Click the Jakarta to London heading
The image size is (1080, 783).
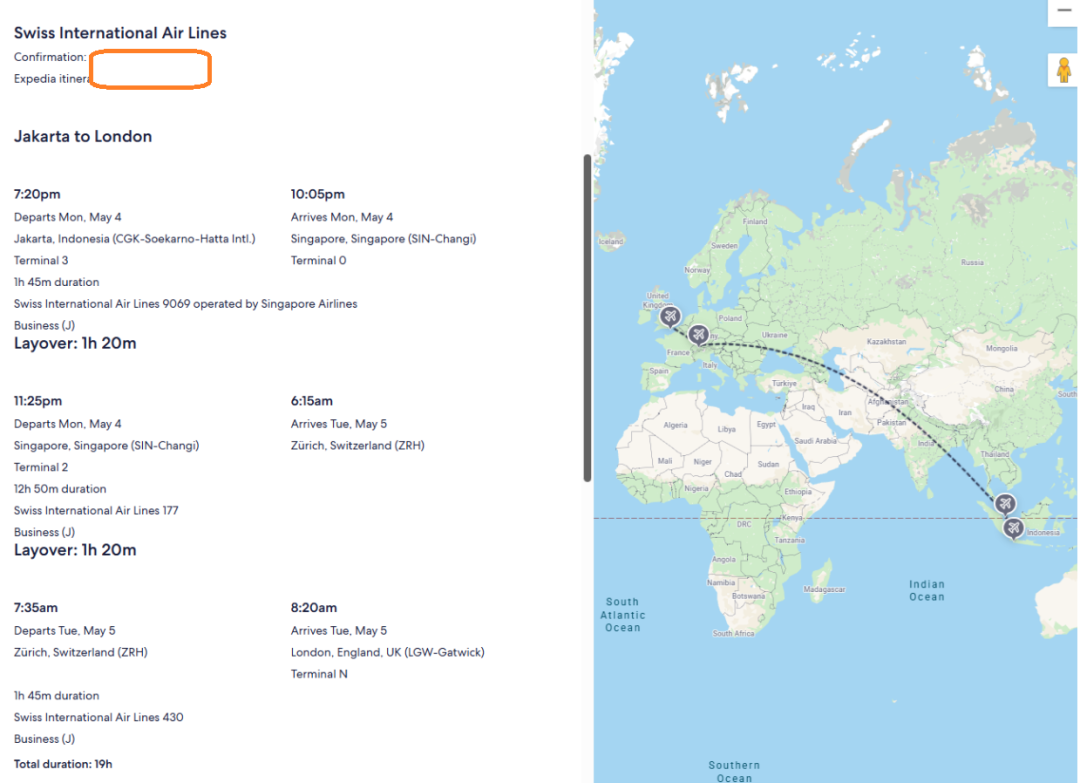83,136
